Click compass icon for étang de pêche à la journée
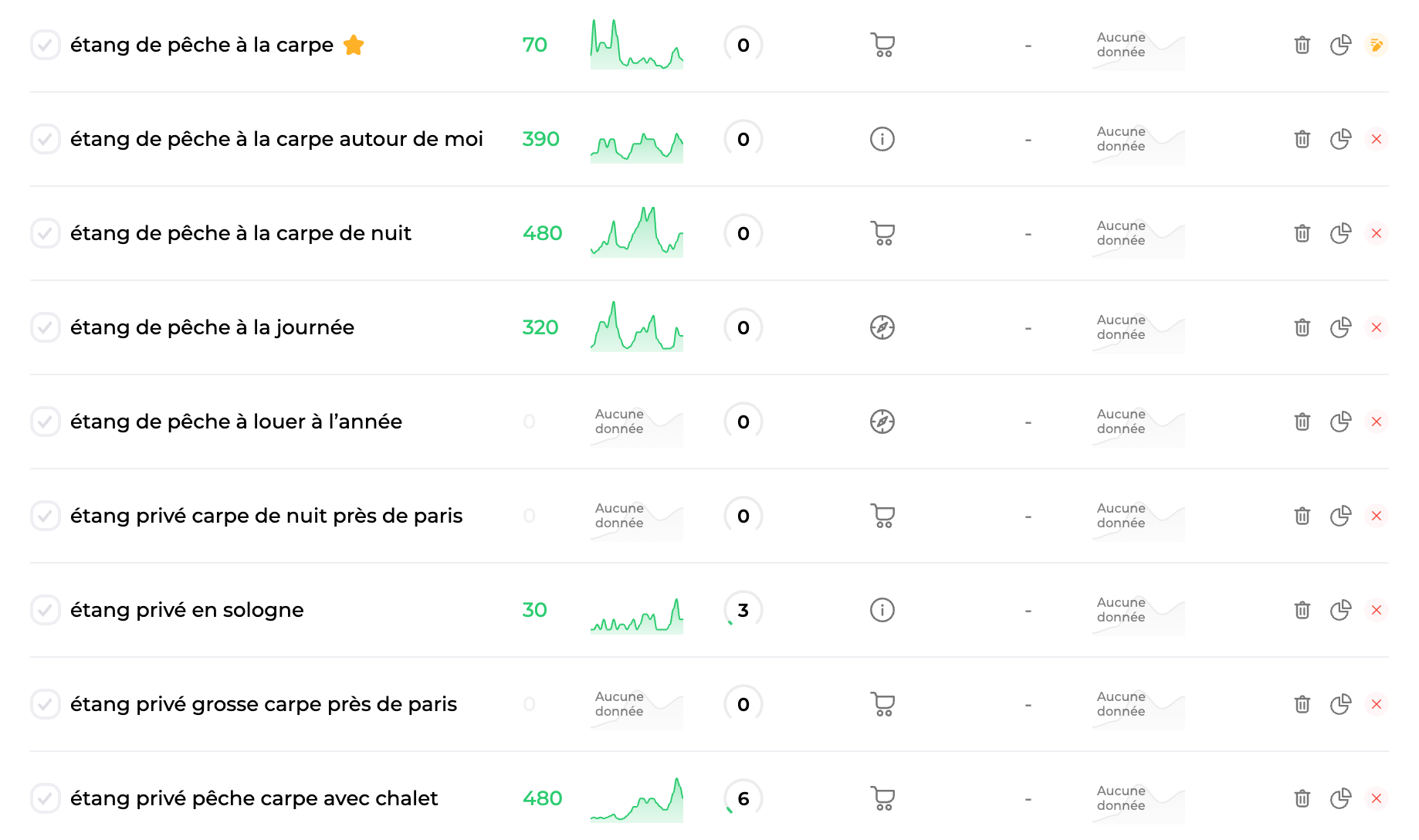 882,327
